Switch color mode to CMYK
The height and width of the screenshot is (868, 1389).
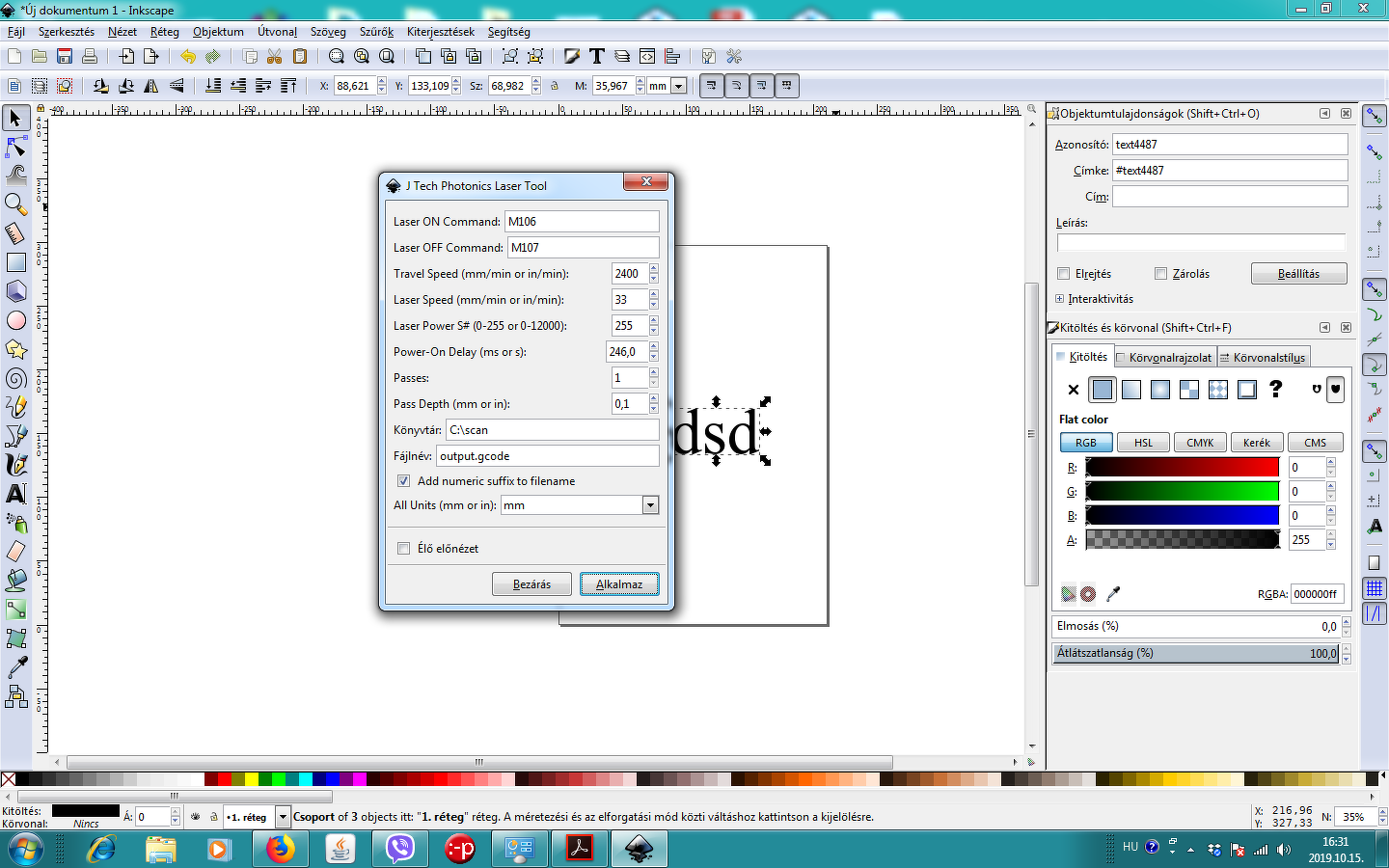(x=1200, y=443)
